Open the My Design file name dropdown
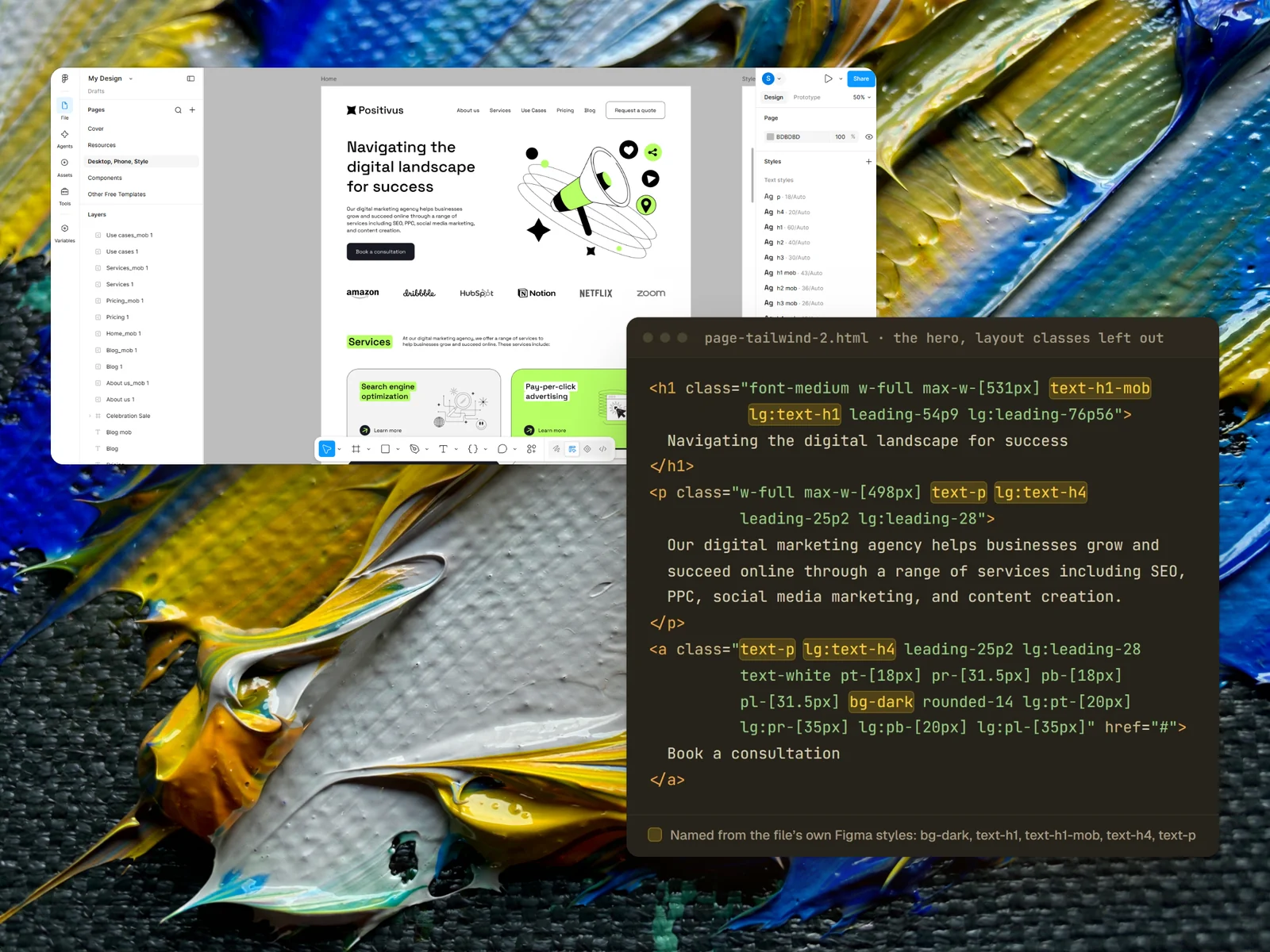Screen dimensions: 1270x952 pyautogui.click(x=111, y=79)
